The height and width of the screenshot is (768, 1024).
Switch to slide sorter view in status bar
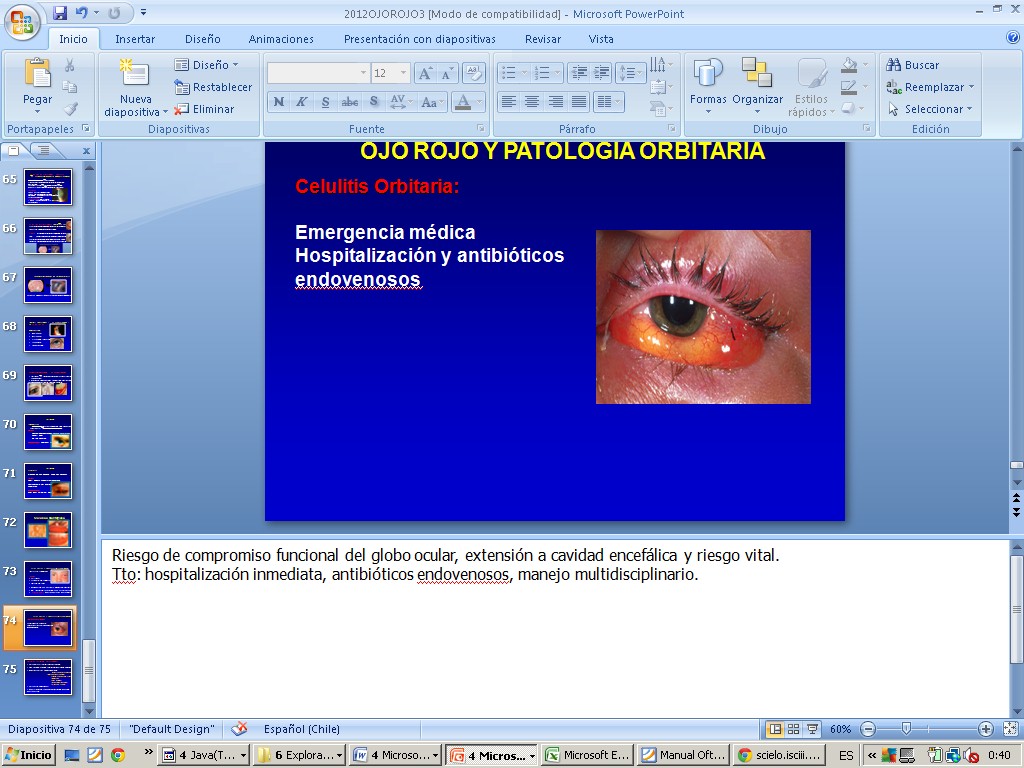click(793, 729)
